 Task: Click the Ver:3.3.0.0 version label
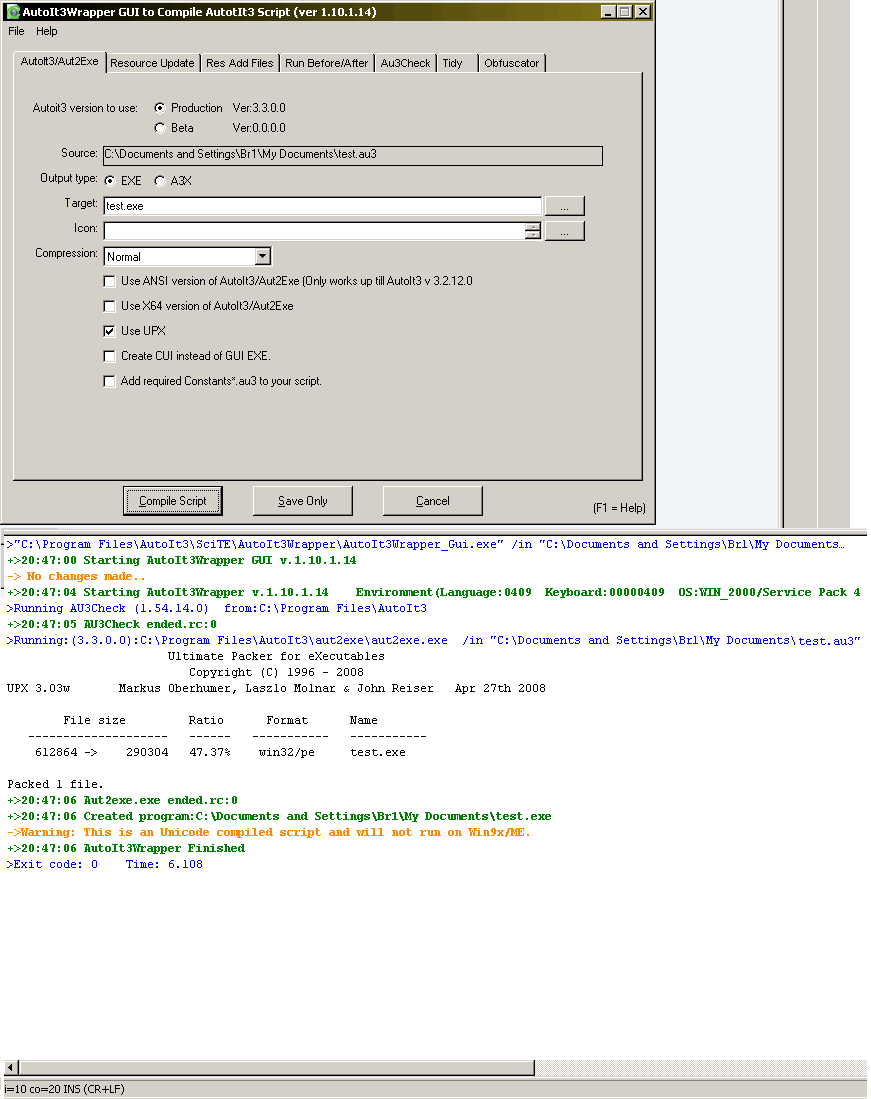tap(259, 108)
